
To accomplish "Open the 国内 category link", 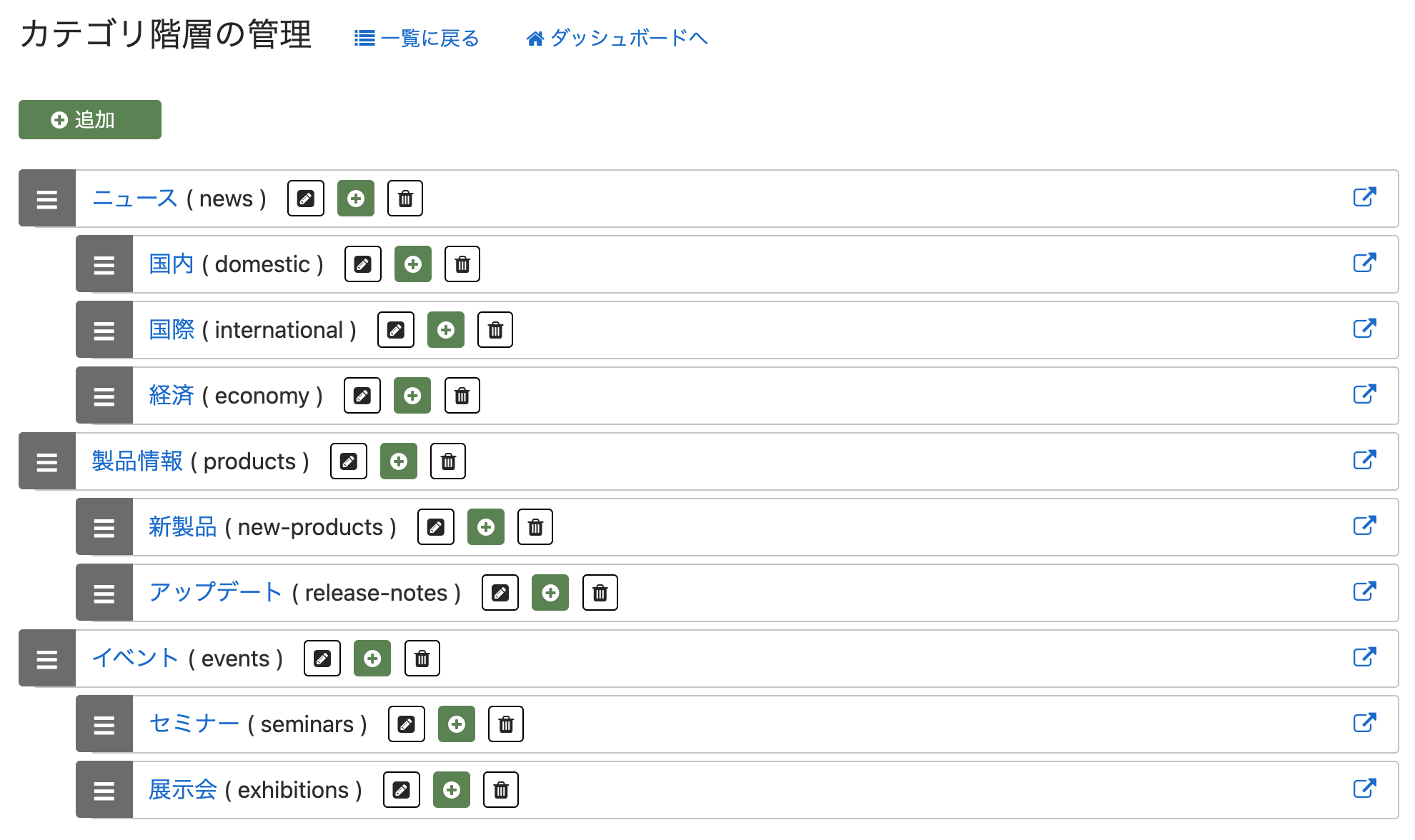I will [172, 264].
